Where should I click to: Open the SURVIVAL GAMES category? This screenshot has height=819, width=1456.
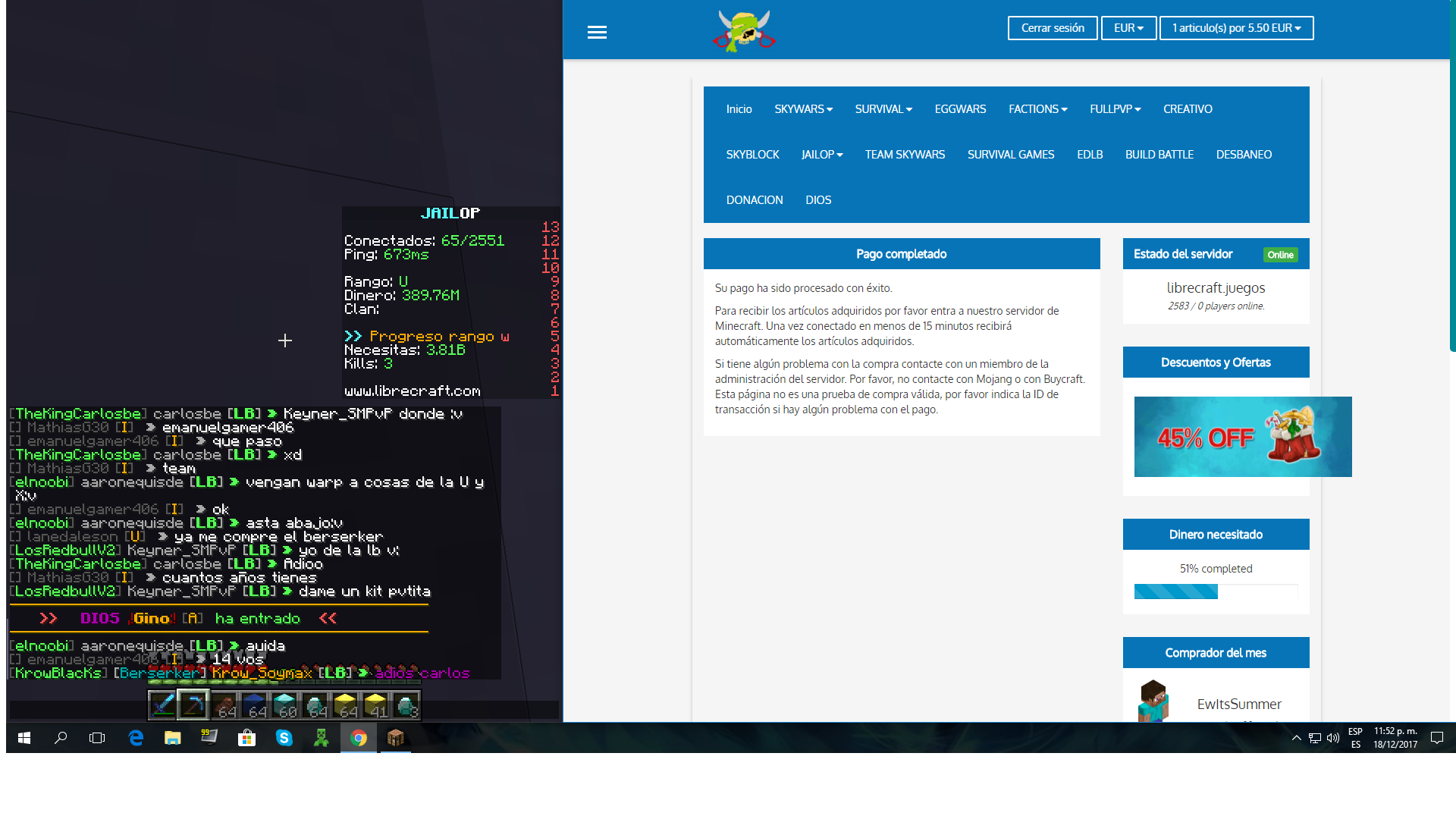(x=1011, y=155)
